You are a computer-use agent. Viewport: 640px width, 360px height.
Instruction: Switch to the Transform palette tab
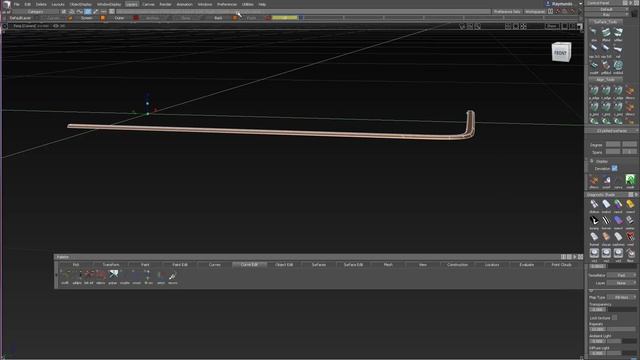point(111,264)
